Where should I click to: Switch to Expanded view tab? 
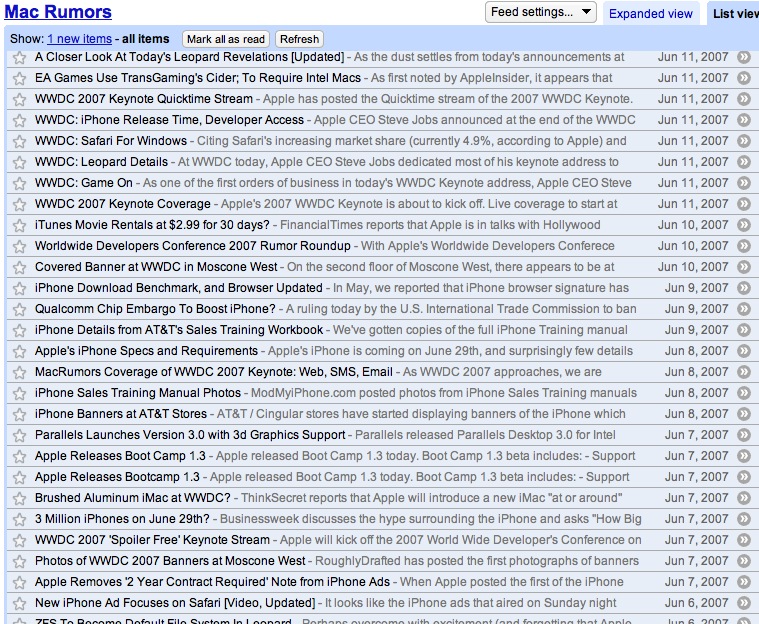(651, 14)
